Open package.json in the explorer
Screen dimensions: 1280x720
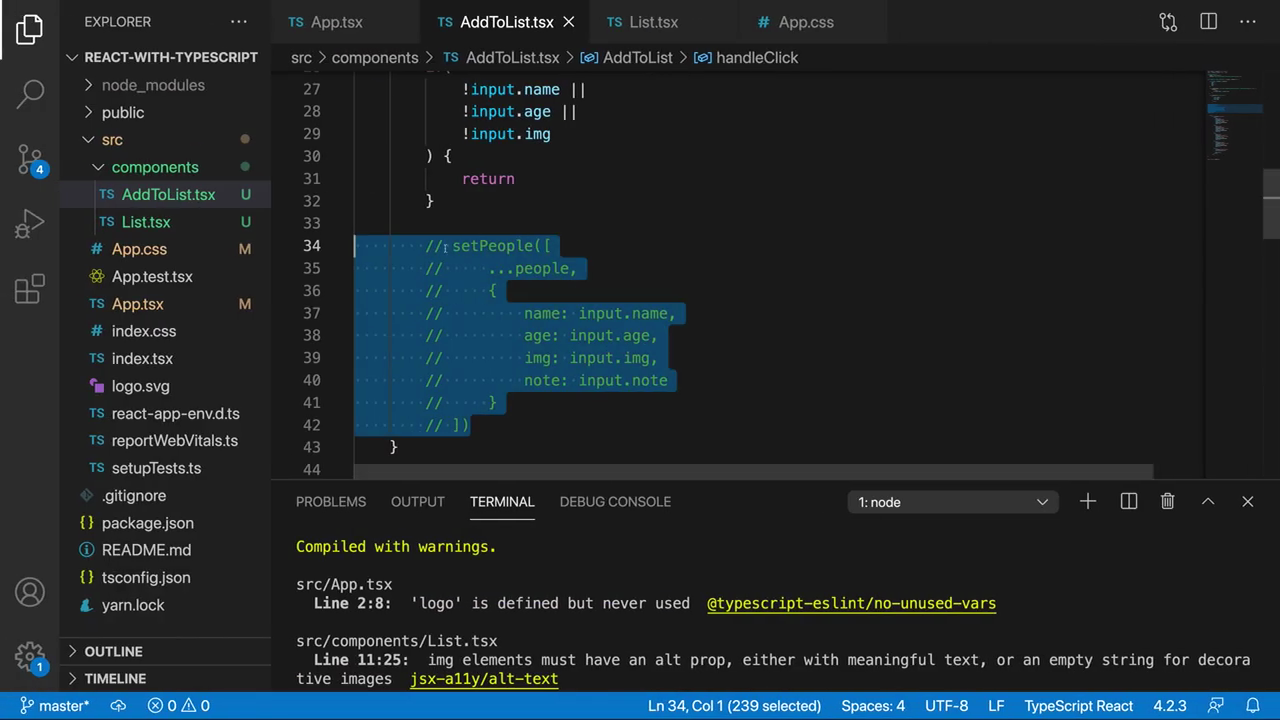coord(165,523)
